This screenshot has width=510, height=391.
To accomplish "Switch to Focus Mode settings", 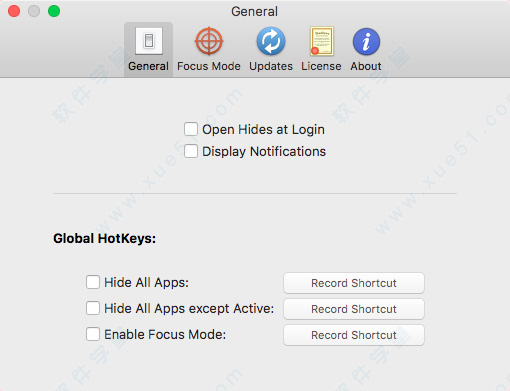I will point(209,49).
